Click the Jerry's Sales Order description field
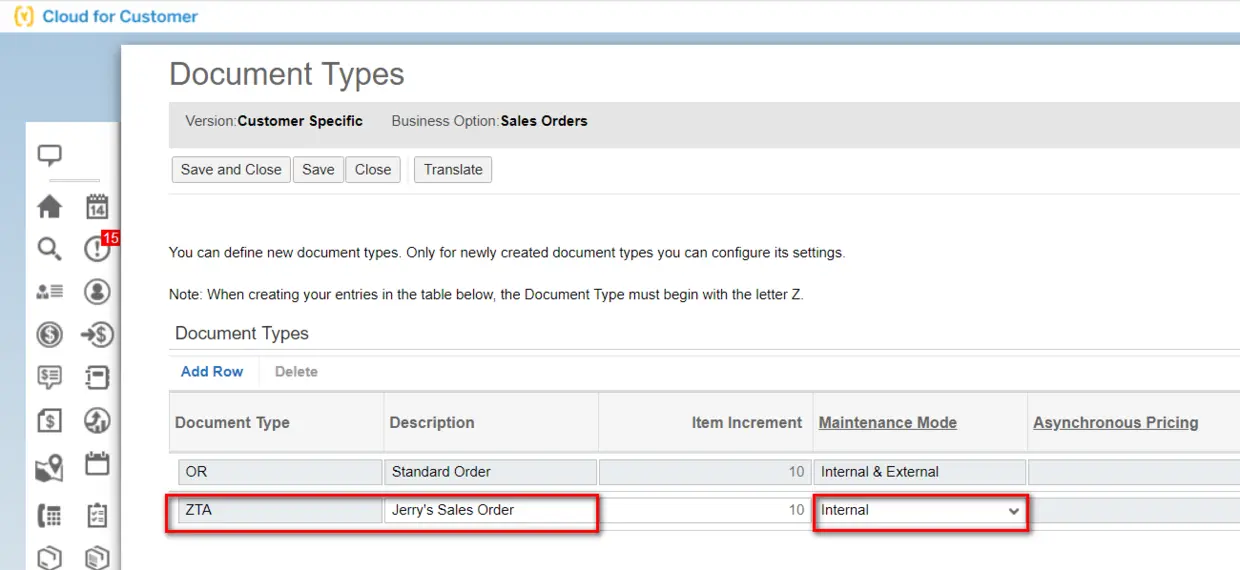The image size is (1240, 570). pos(490,510)
